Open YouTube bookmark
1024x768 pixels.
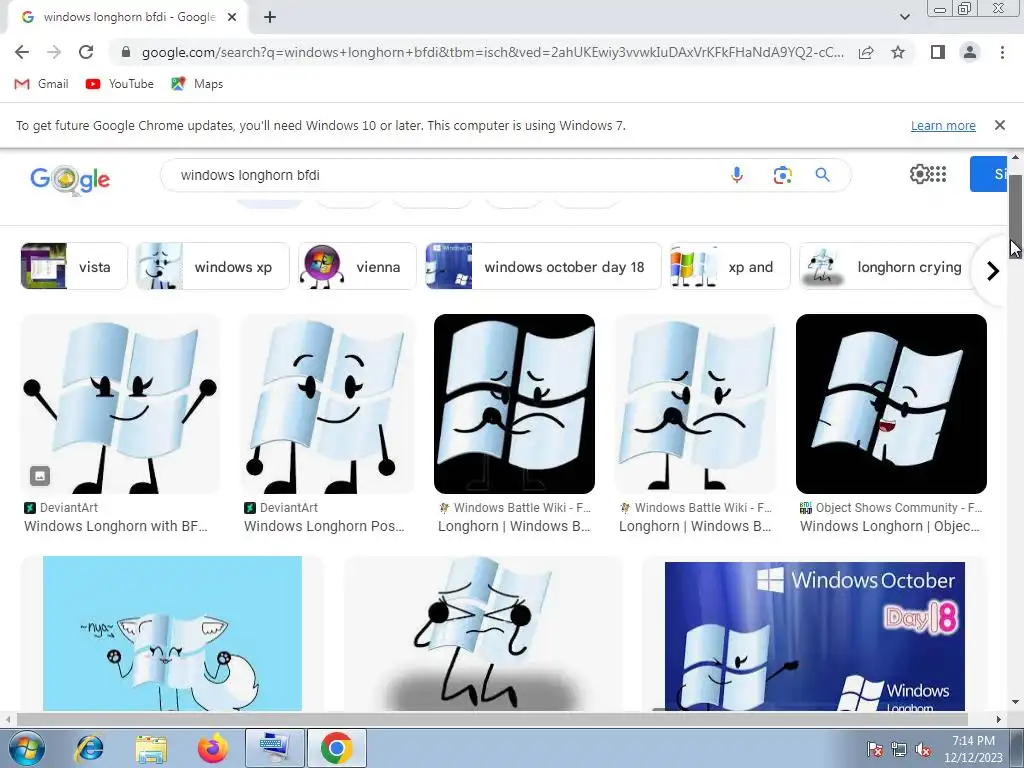[120, 84]
